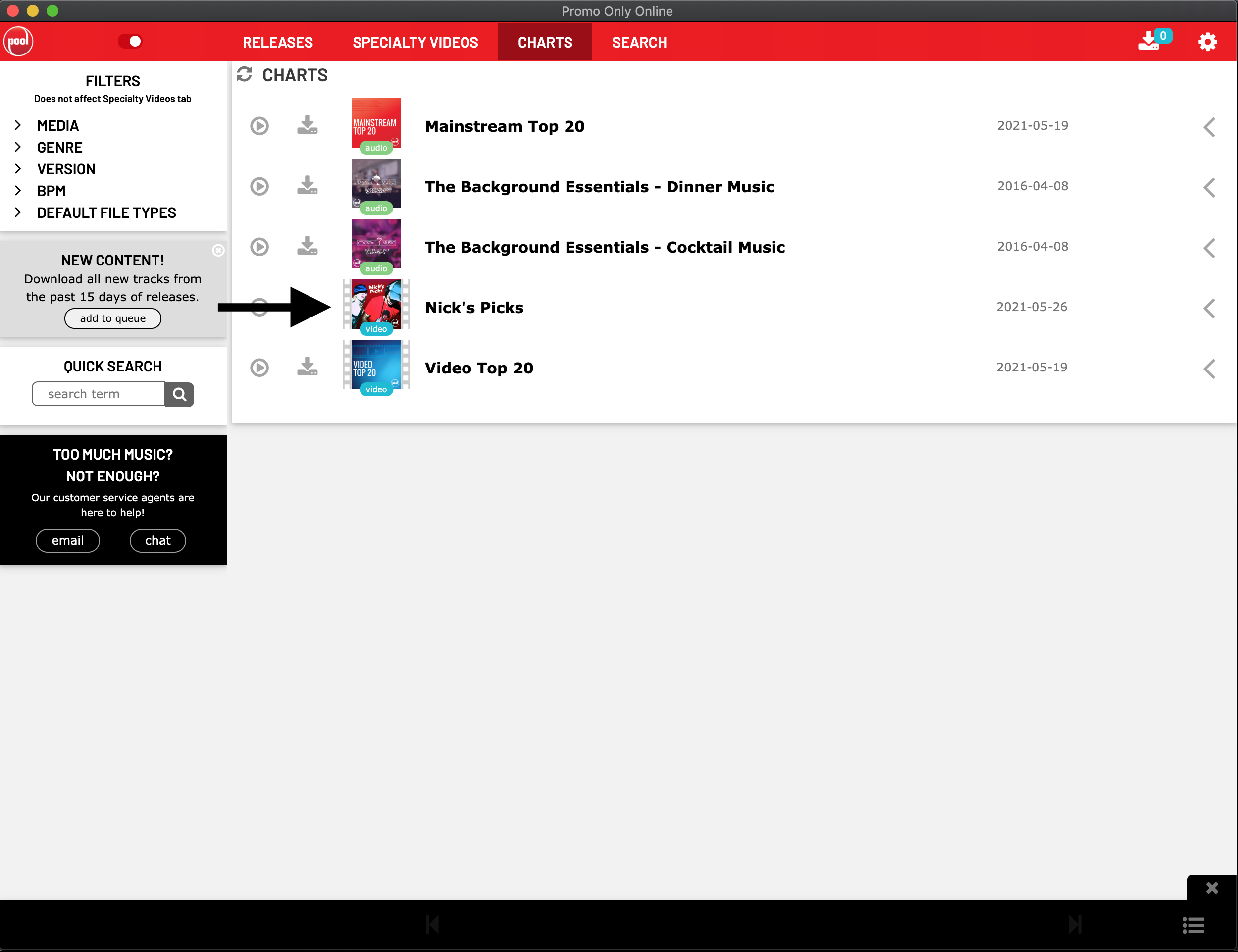The image size is (1238, 952).
Task: Click the chat support button
Action: 157,540
